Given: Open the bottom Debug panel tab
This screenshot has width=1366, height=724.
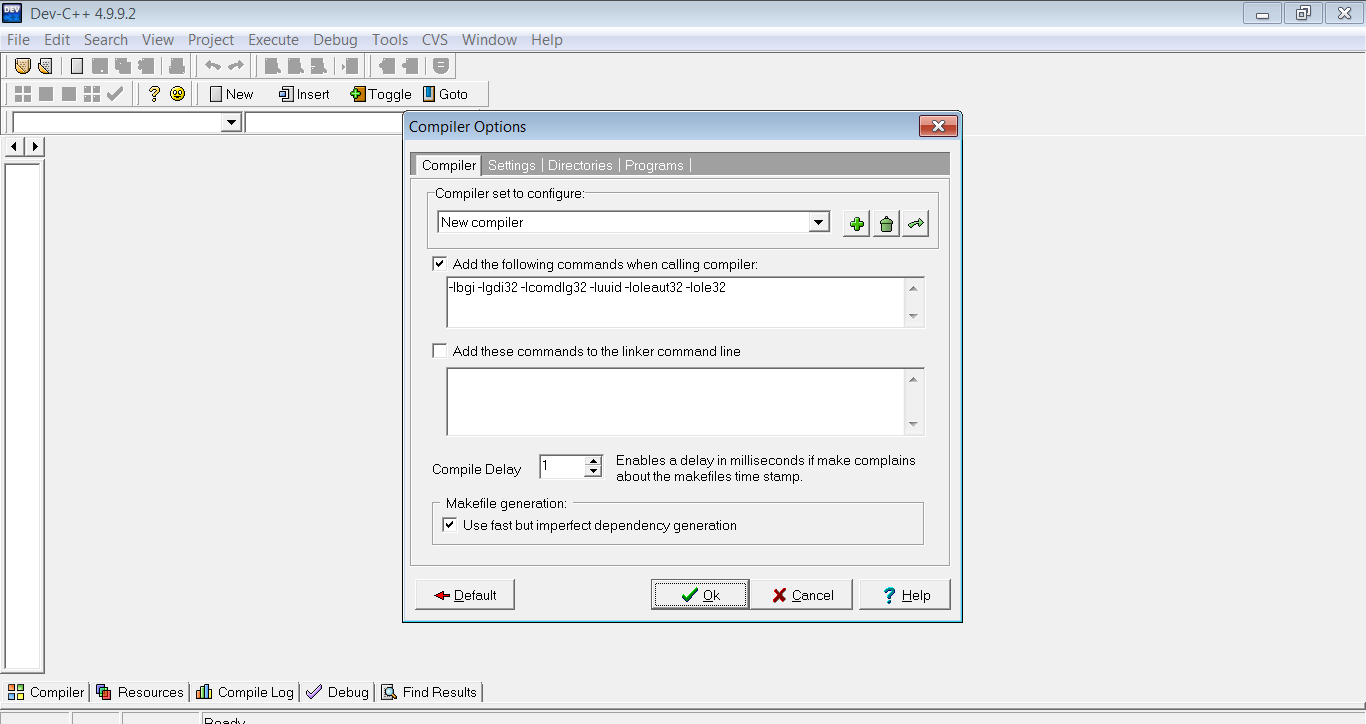Looking at the screenshot, I should (x=337, y=692).
